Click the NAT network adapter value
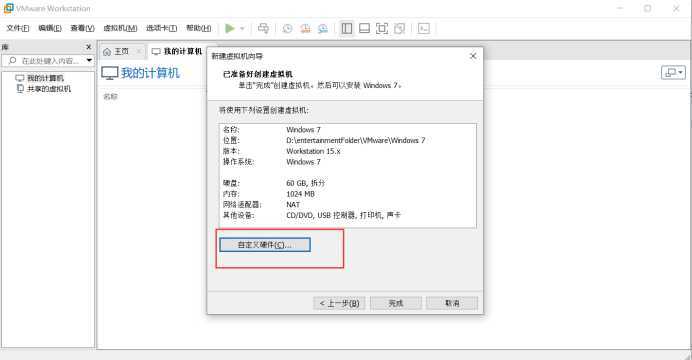Screen dimensions: 692x360 click(x=293, y=205)
